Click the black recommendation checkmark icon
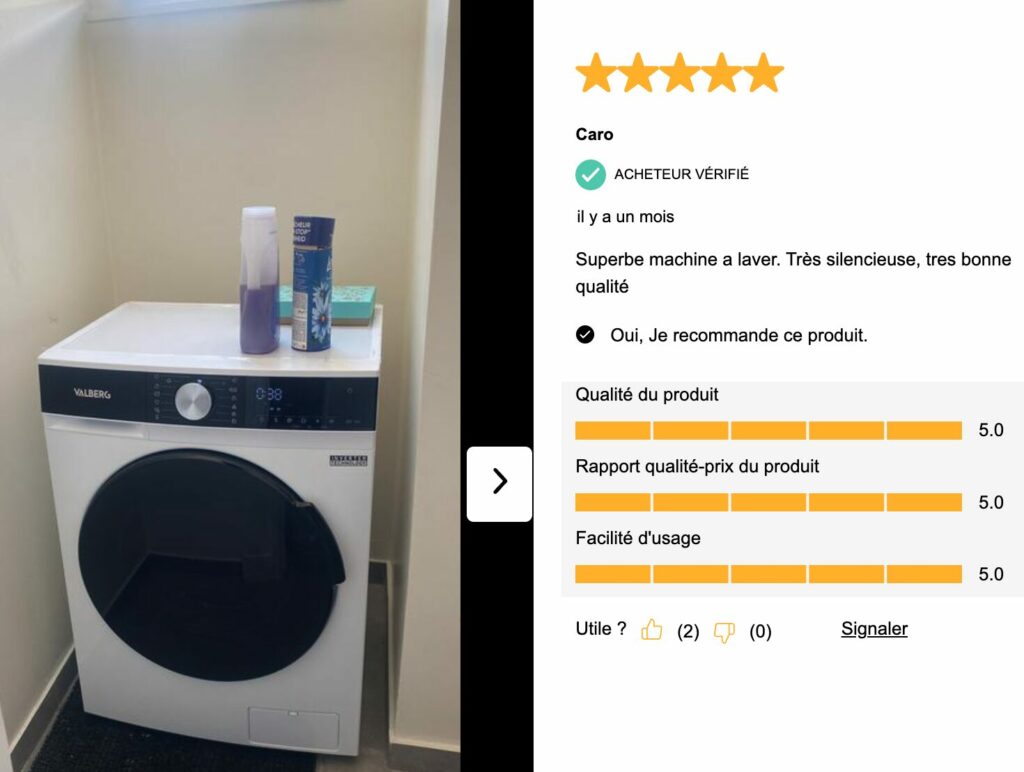This screenshot has width=1024, height=772. pyautogui.click(x=585, y=335)
